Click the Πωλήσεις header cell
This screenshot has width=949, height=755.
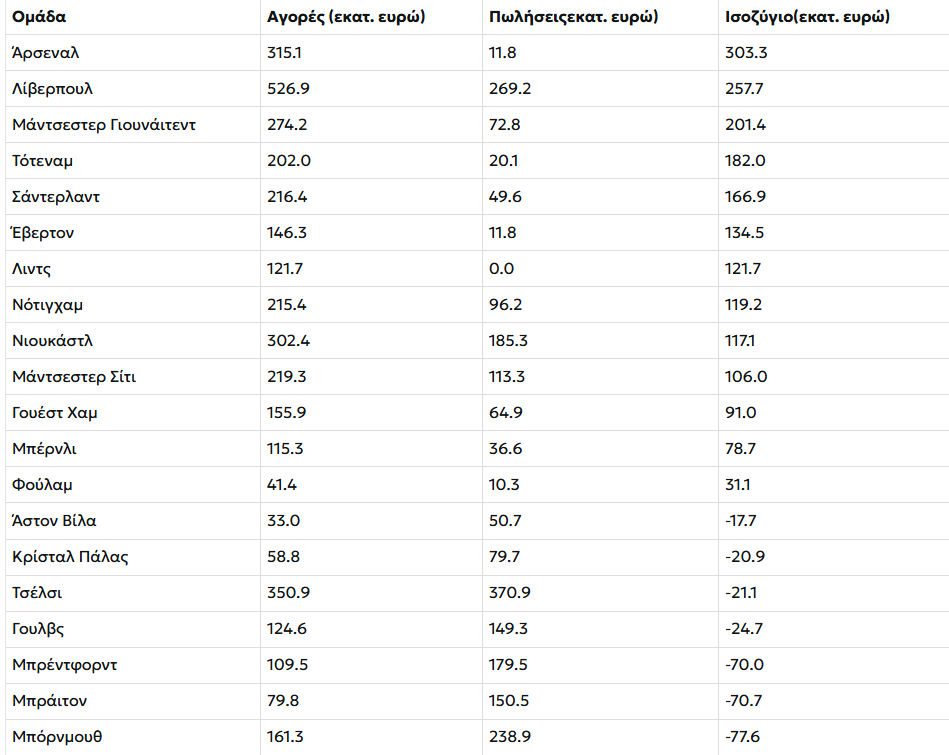[x=573, y=17]
